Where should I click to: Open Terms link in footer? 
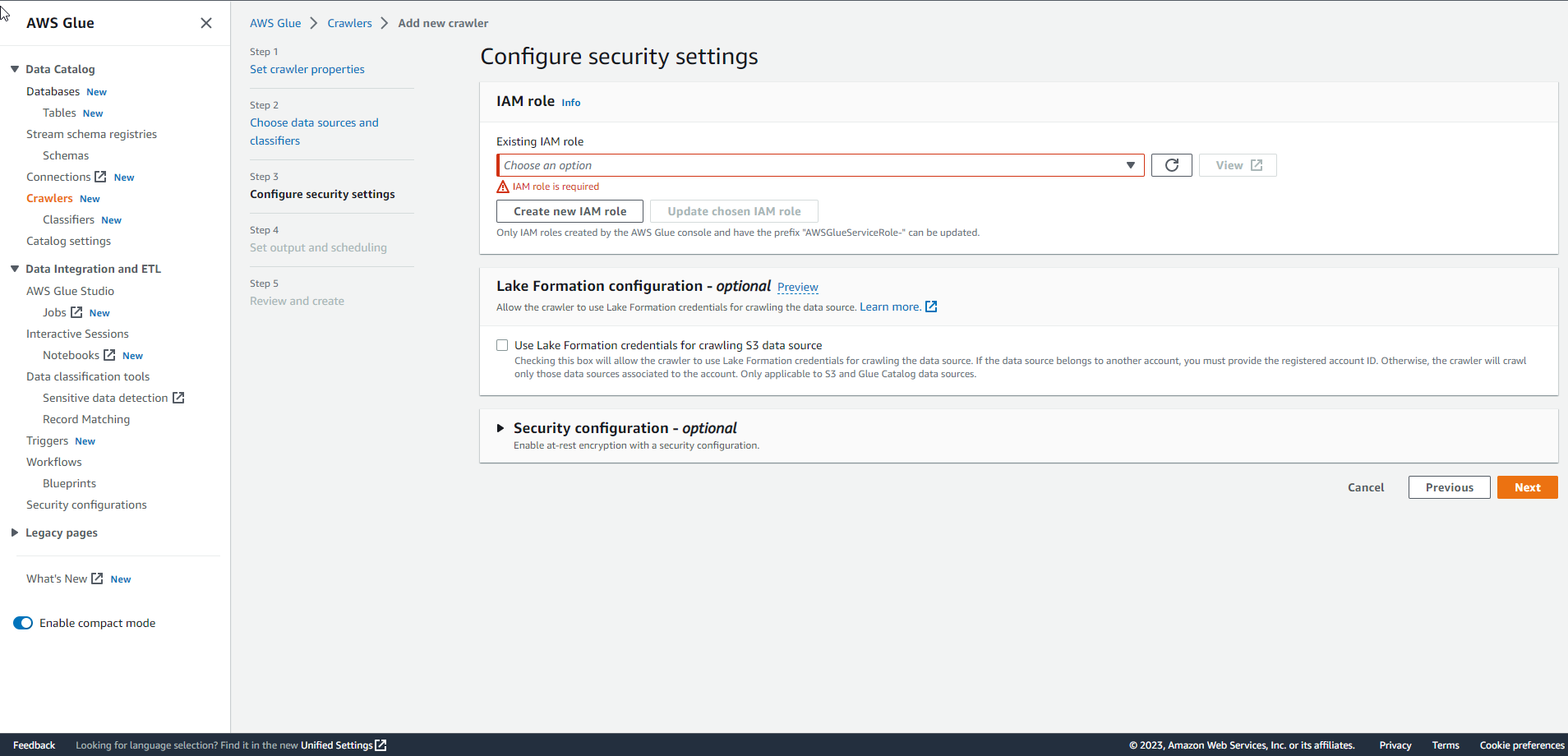tap(1445, 745)
